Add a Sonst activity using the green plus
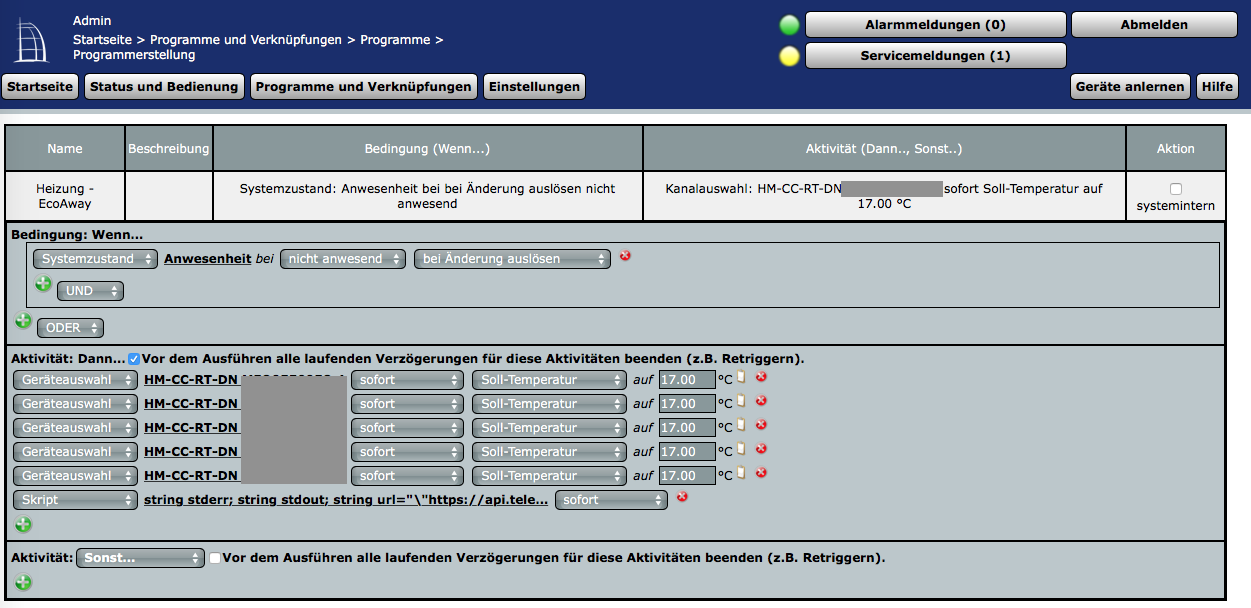This screenshot has width=1251, height=608. 23,582
